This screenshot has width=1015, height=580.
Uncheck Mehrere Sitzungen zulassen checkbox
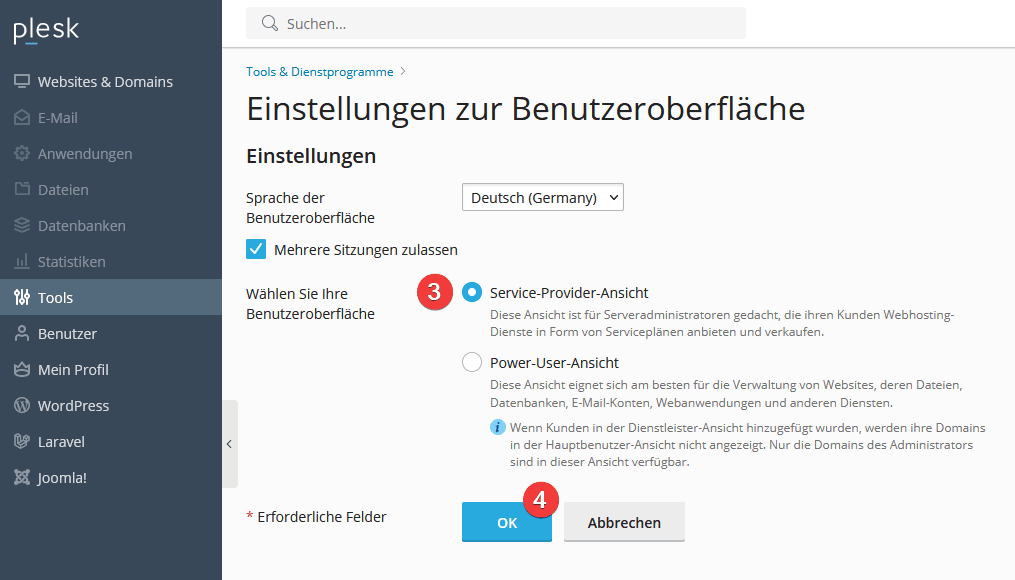coord(256,249)
